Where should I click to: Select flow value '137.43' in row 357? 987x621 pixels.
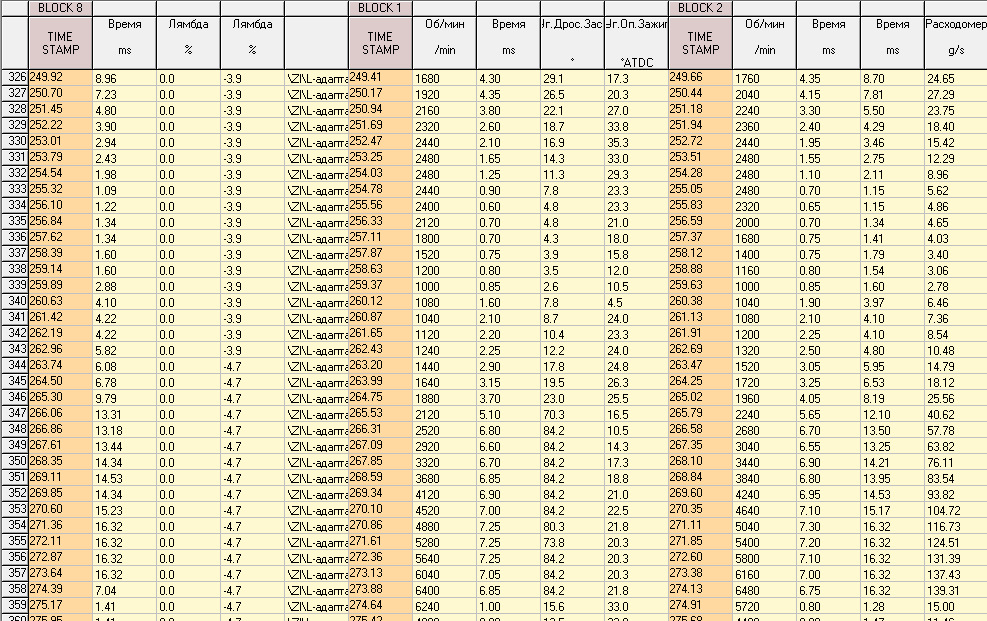click(x=956, y=574)
